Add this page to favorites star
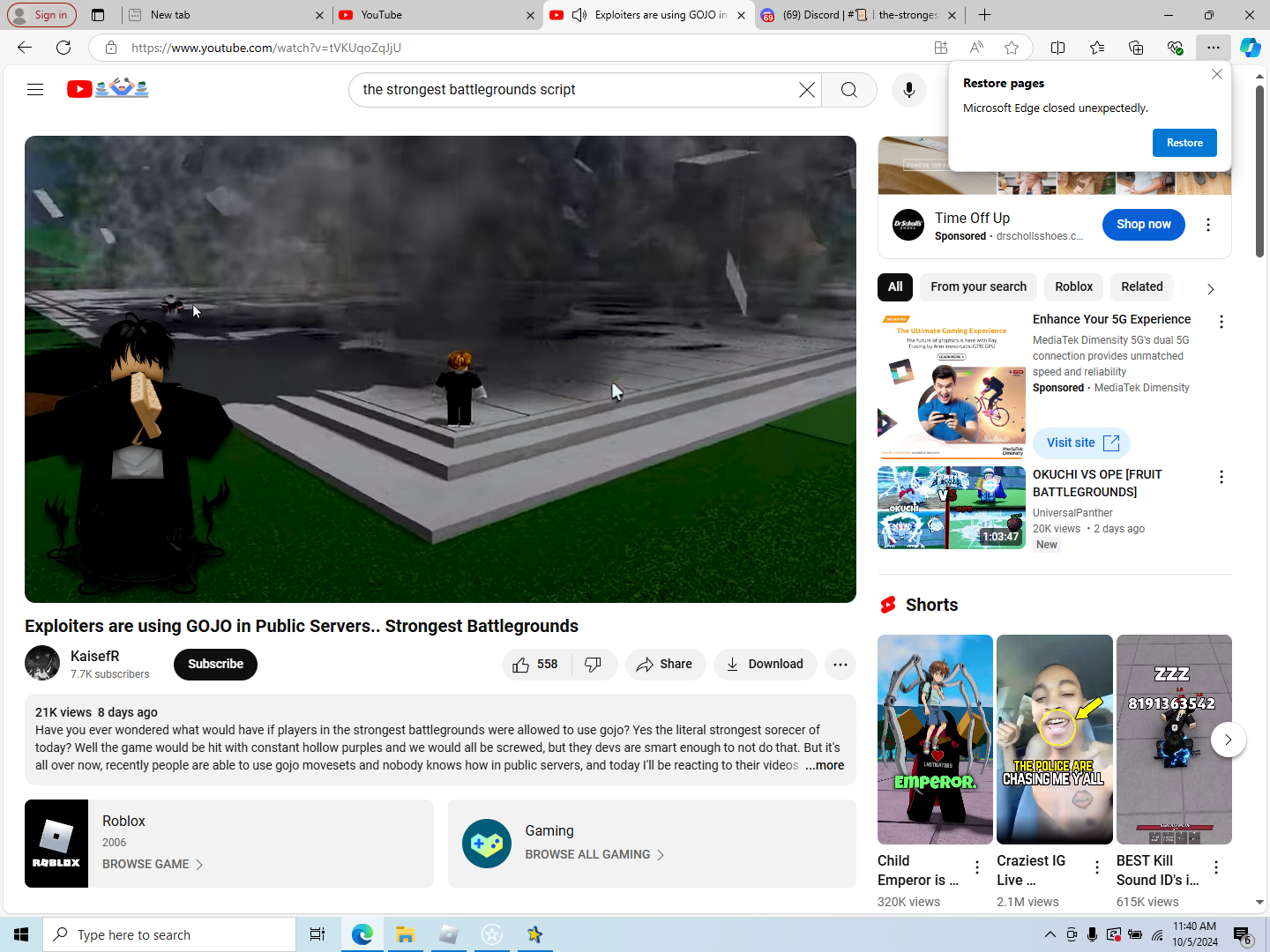The image size is (1270, 952). pyautogui.click(x=1012, y=48)
